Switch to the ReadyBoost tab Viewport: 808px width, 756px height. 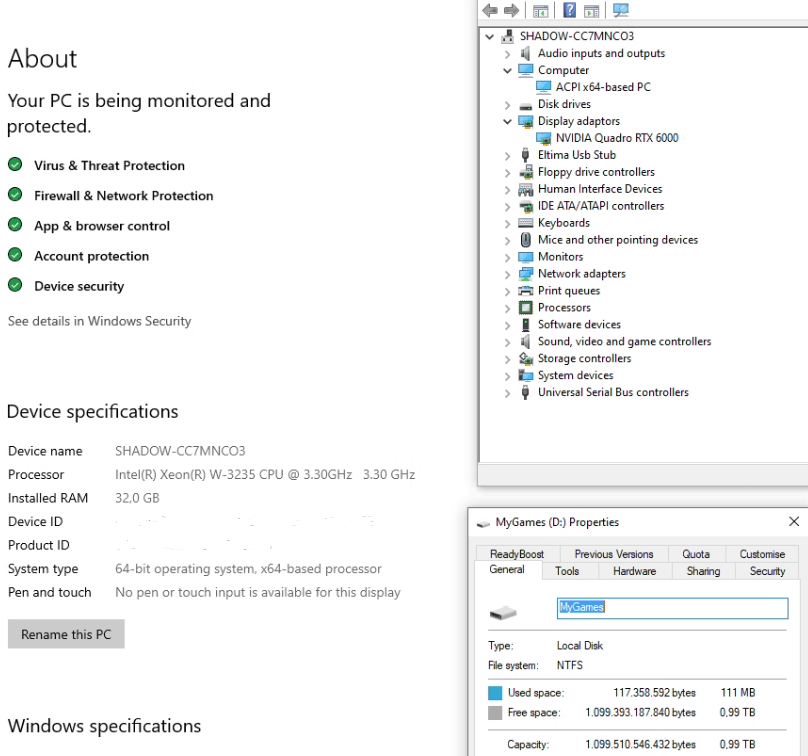517,554
